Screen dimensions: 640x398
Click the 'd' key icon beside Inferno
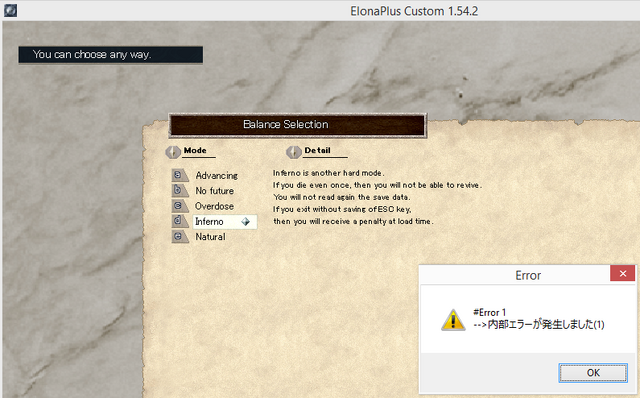180,221
